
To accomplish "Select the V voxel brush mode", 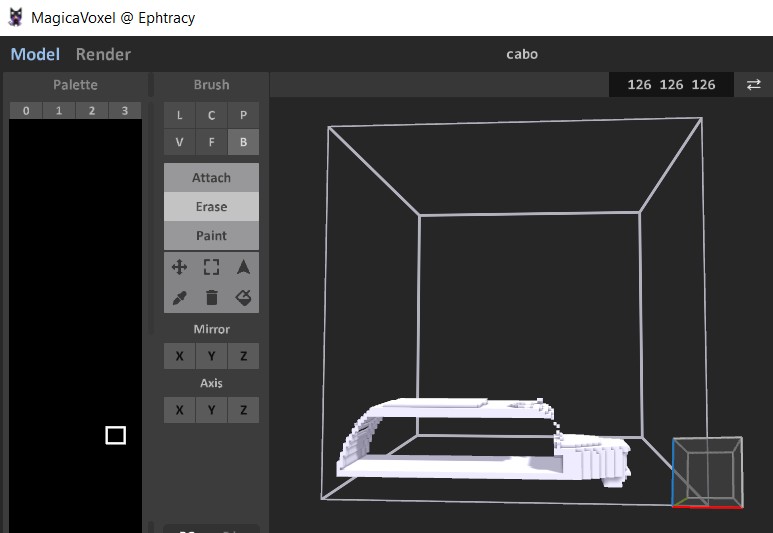I will pos(179,142).
